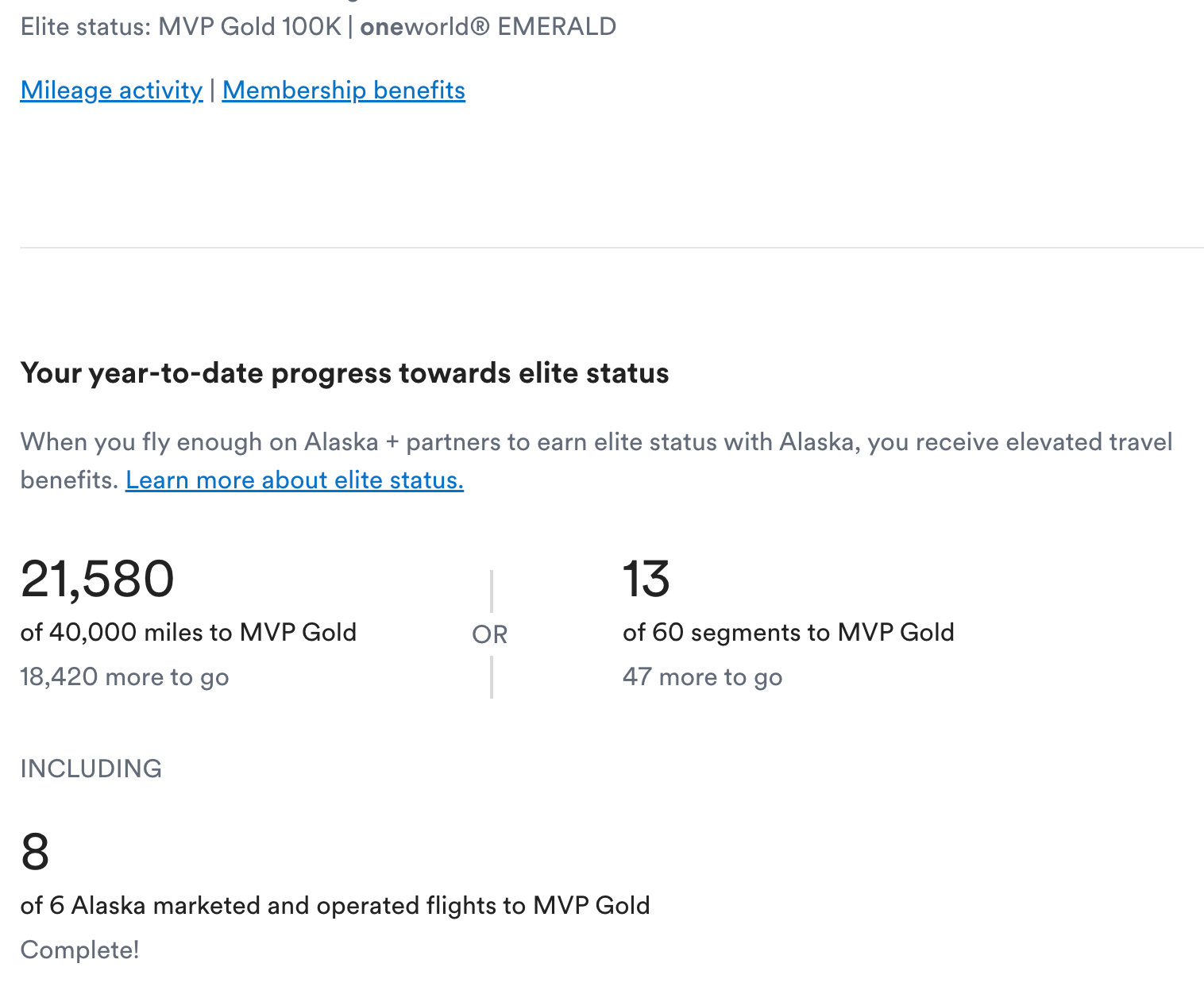The height and width of the screenshot is (994, 1204).
Task: Click the year-to-date progress heading
Action: tap(345, 372)
